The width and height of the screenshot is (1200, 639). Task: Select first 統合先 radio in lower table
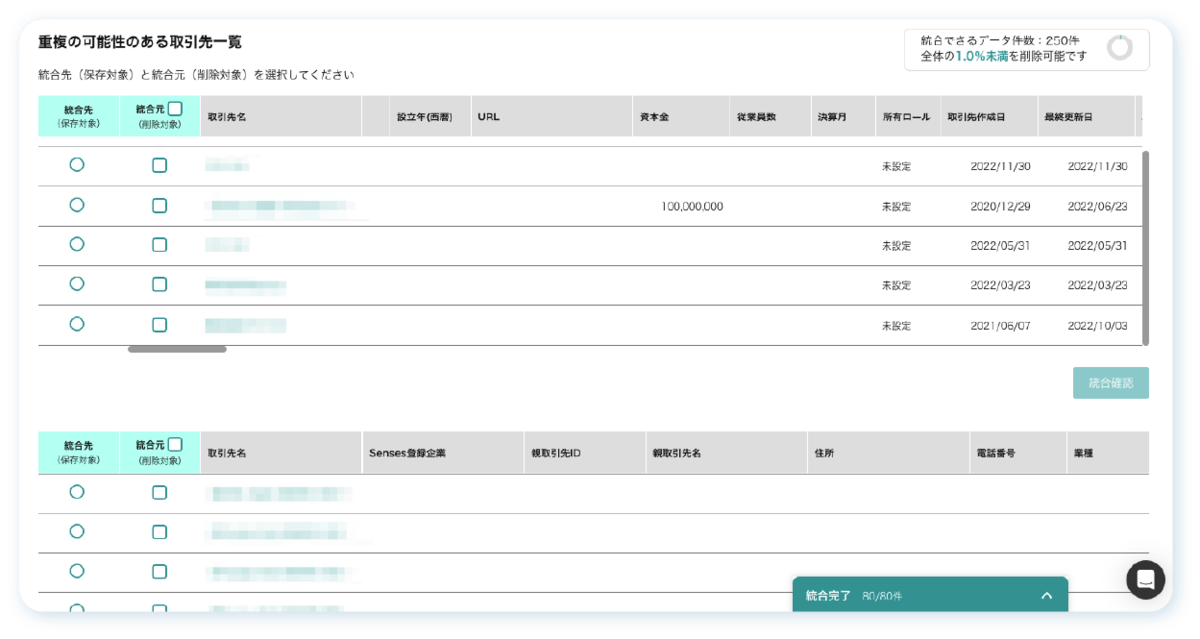[77, 492]
